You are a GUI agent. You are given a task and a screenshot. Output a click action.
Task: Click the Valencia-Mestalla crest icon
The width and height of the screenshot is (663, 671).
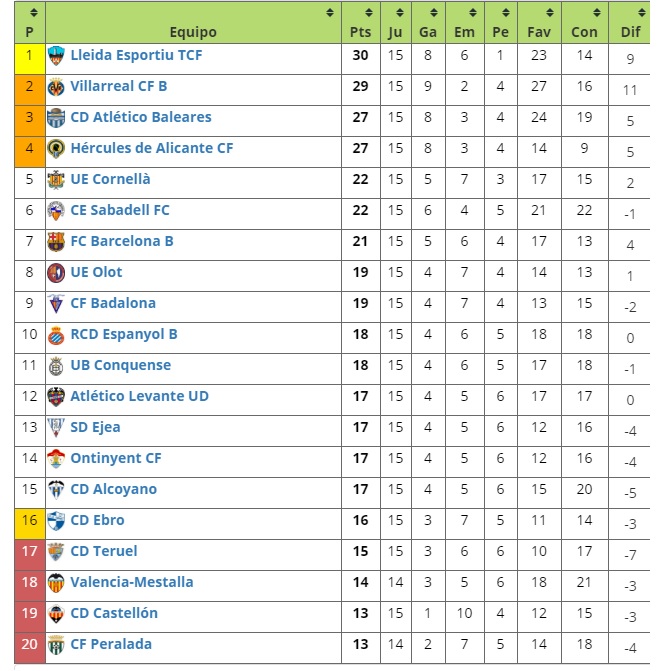point(56,583)
